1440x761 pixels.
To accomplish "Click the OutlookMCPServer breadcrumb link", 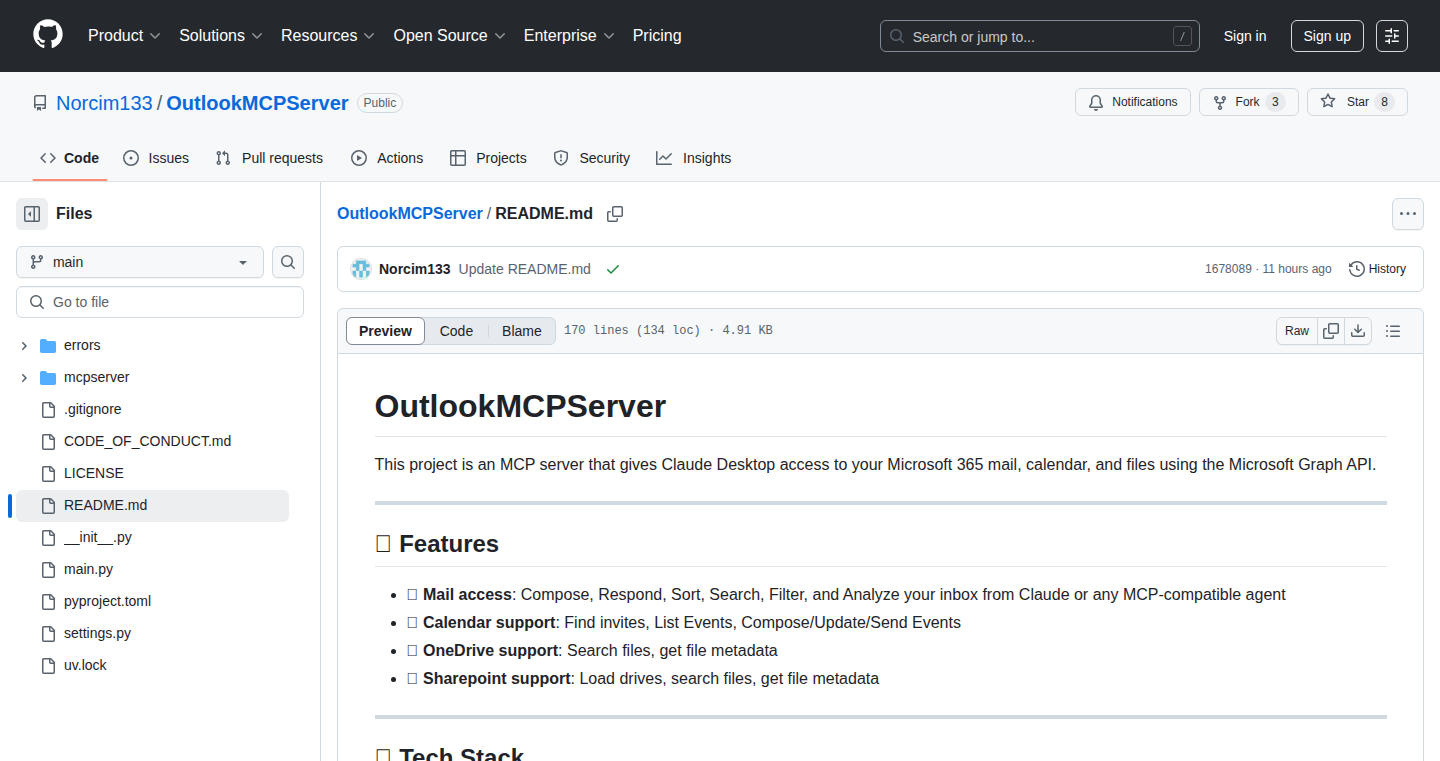I will (x=410, y=214).
